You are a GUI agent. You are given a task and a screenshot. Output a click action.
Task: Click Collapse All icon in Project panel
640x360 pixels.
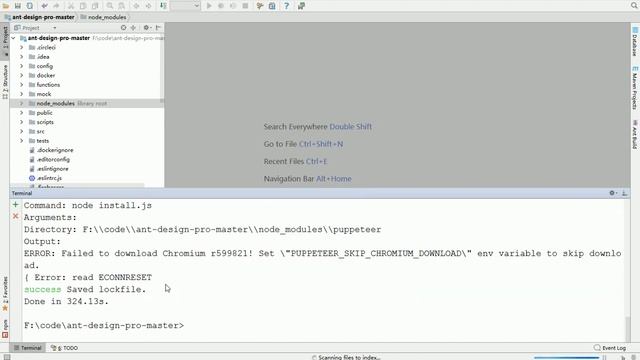(x=133, y=28)
